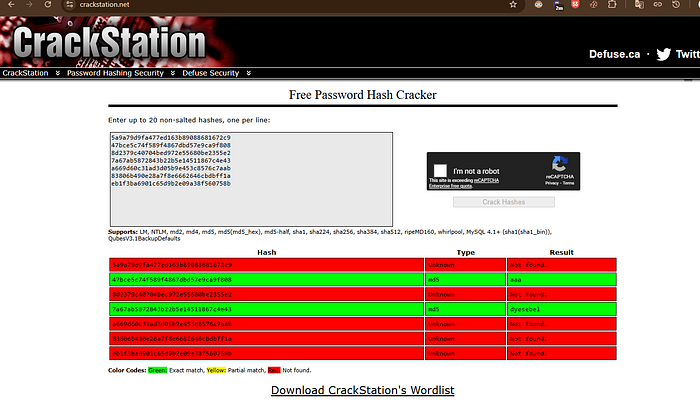Select hash 7a67ab5872843b22b5e14511867c4e43 in results

coord(172,309)
